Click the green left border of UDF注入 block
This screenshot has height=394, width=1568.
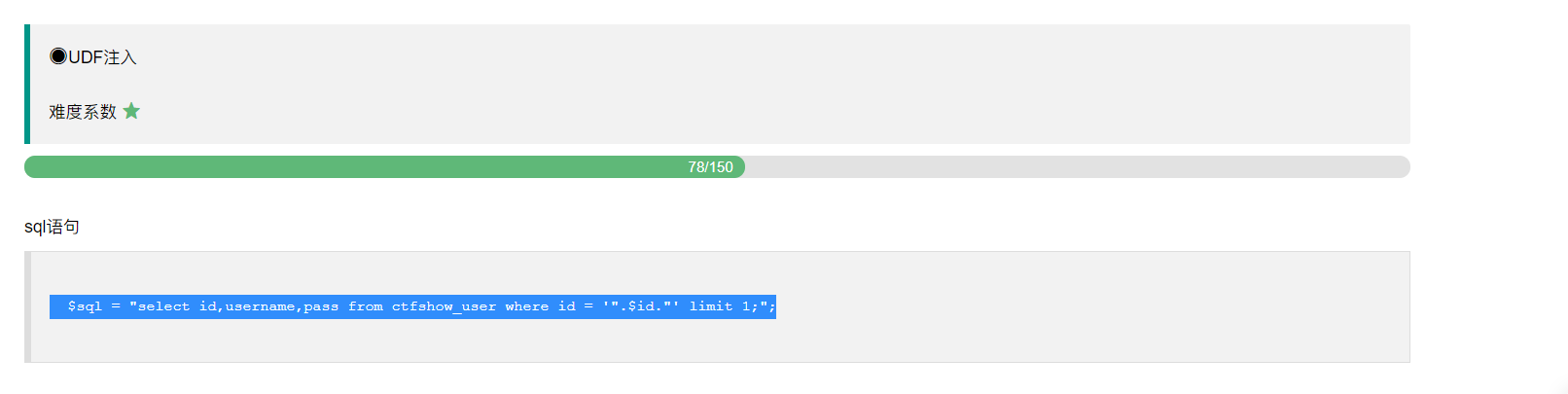click(x=27, y=84)
